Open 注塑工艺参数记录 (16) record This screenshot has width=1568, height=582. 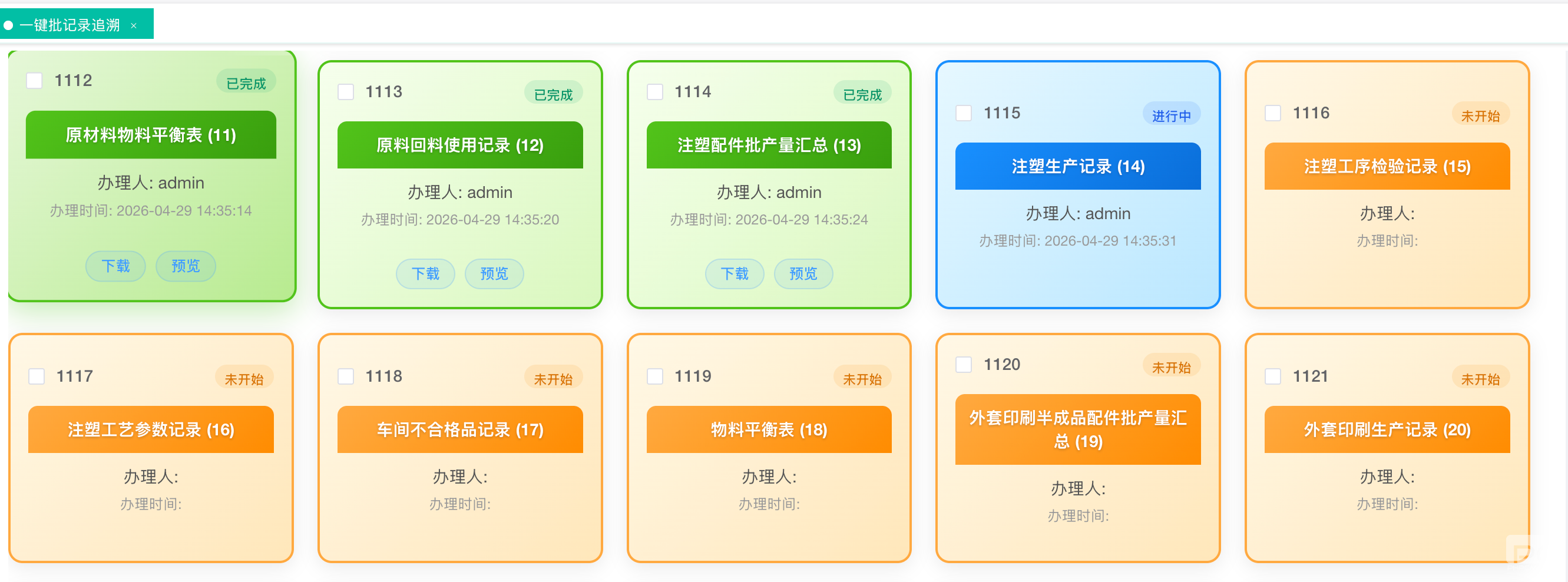coord(151,430)
